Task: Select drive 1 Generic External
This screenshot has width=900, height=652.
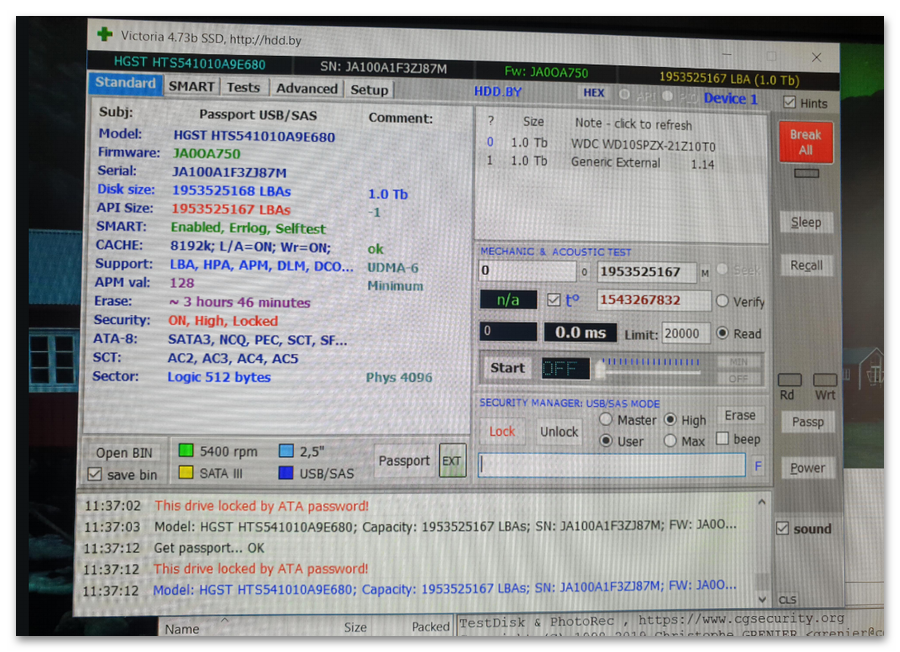Action: coord(601,162)
